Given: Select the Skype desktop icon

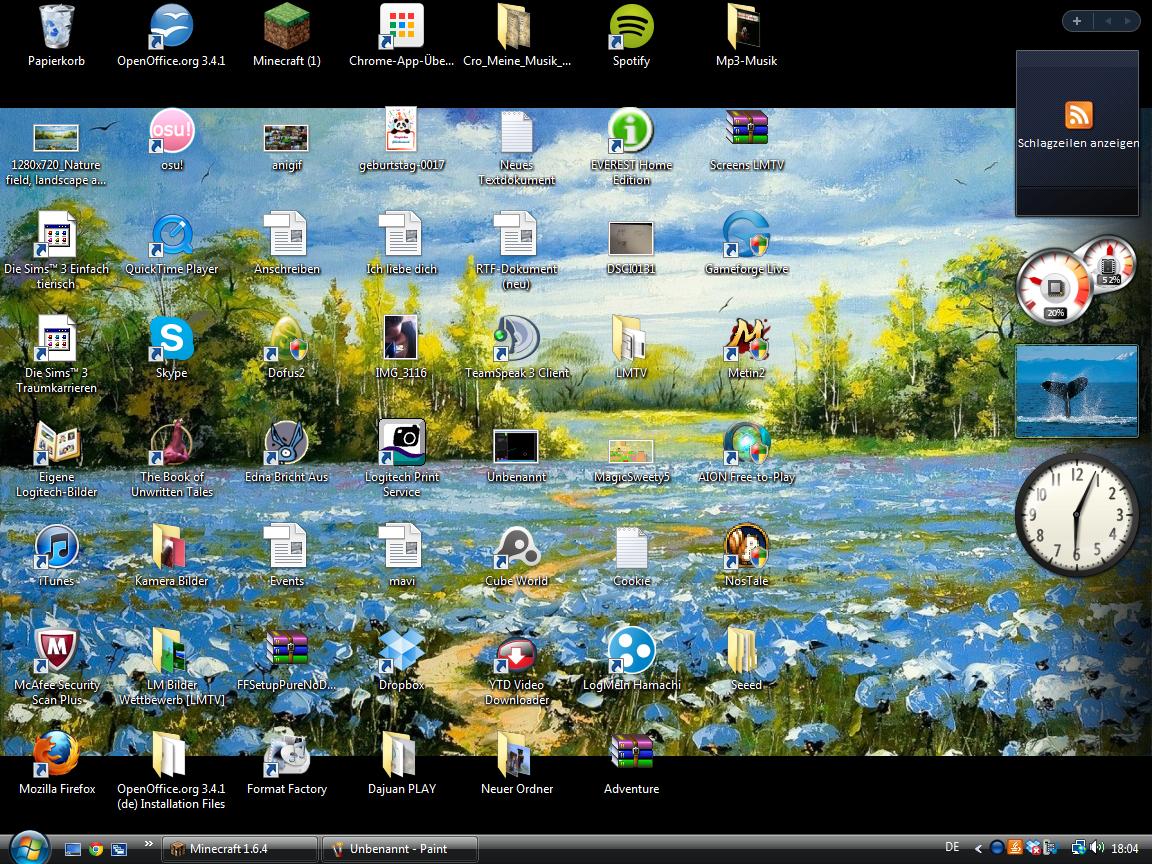Looking at the screenshot, I should (171, 340).
